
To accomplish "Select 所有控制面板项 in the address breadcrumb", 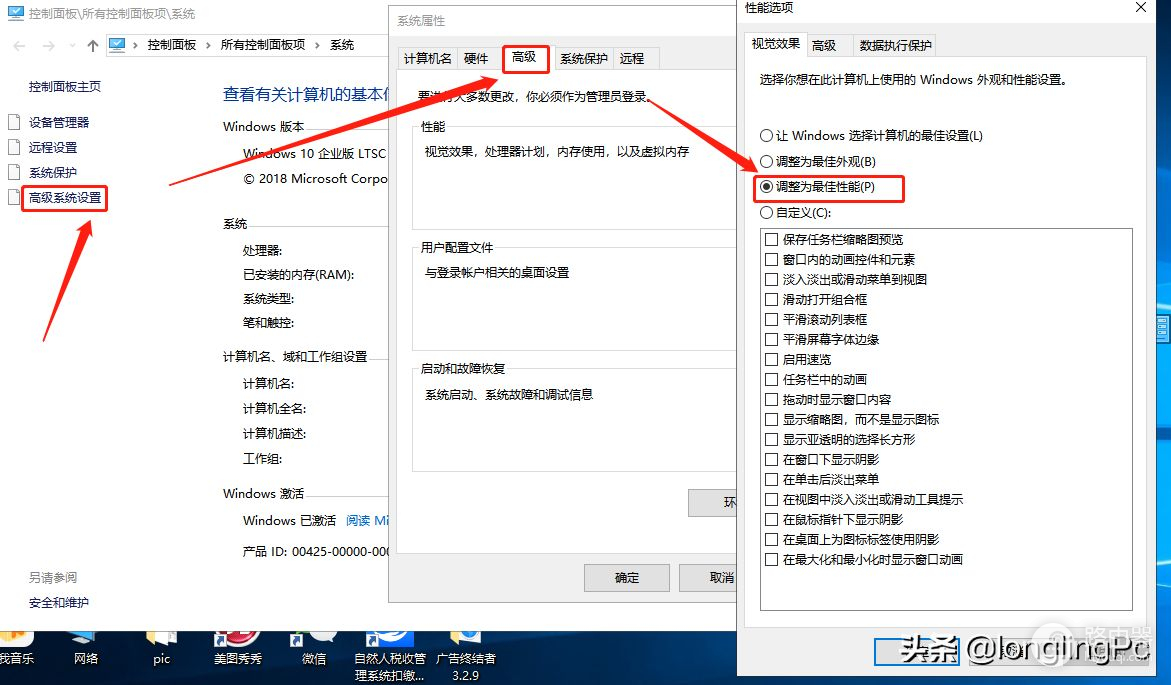I will coord(263,45).
